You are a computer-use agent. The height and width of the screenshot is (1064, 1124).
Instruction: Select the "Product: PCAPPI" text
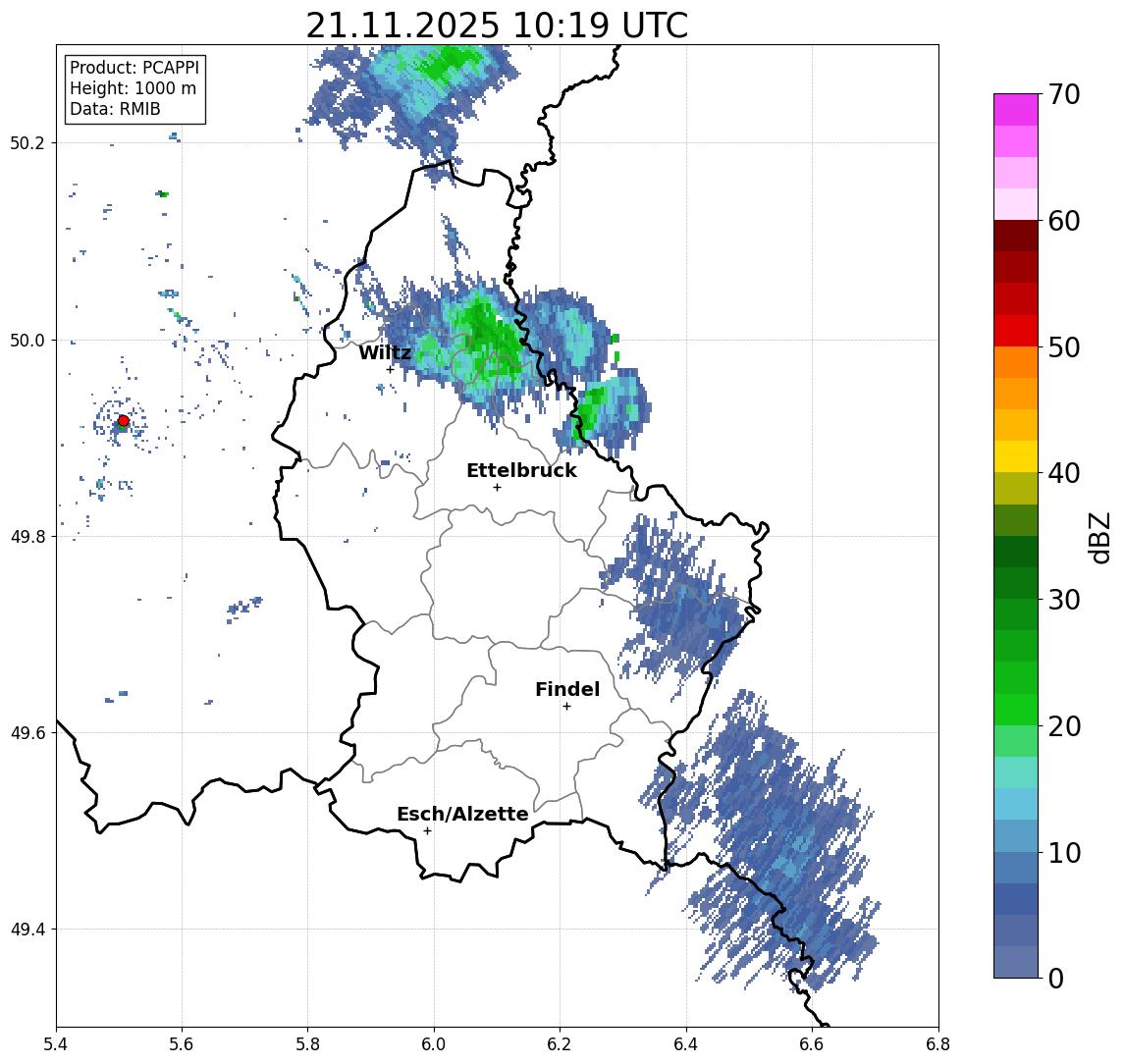[x=134, y=68]
